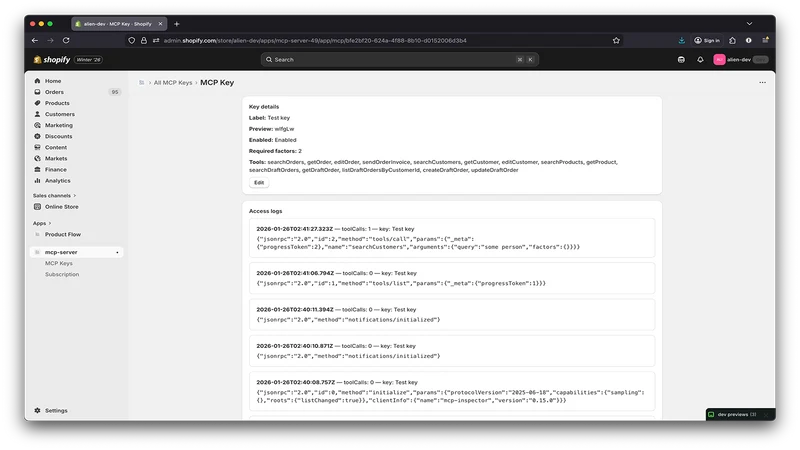800x450 pixels.
Task: Close the alien-dev MCP Key tab
Action: pos(160,24)
